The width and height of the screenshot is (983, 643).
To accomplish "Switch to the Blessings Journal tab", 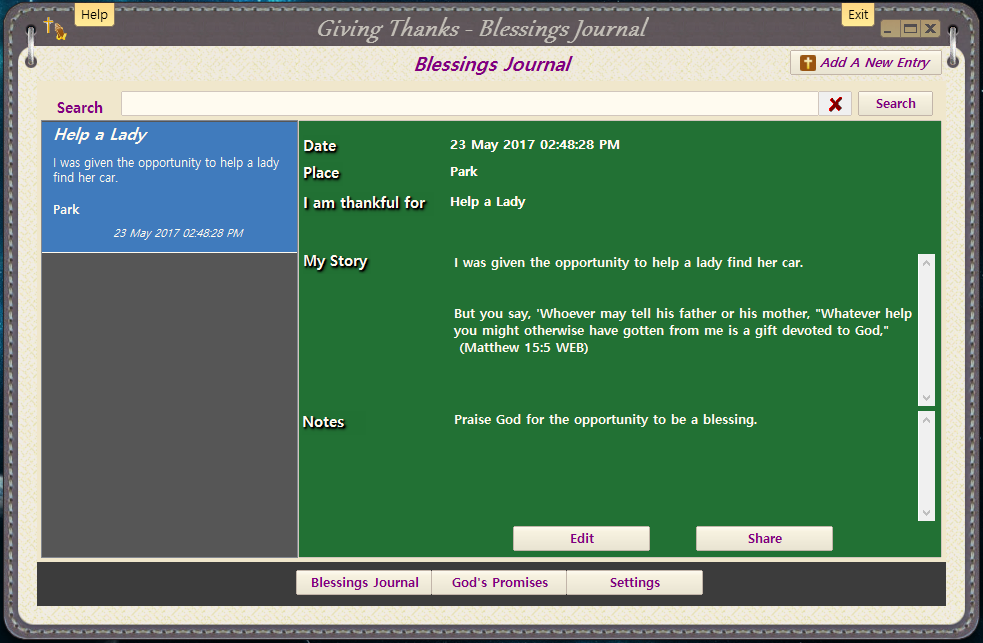I will pyautogui.click(x=364, y=583).
